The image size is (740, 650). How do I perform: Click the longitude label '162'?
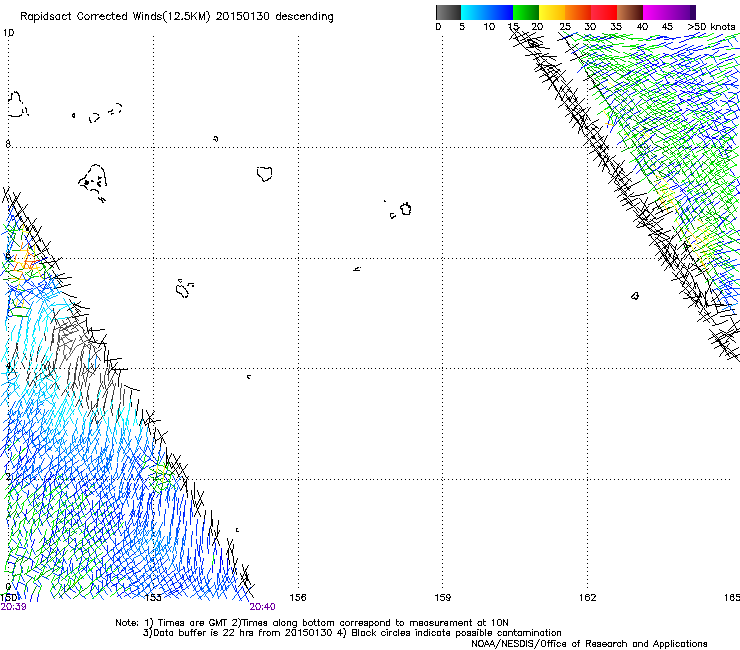click(588, 598)
